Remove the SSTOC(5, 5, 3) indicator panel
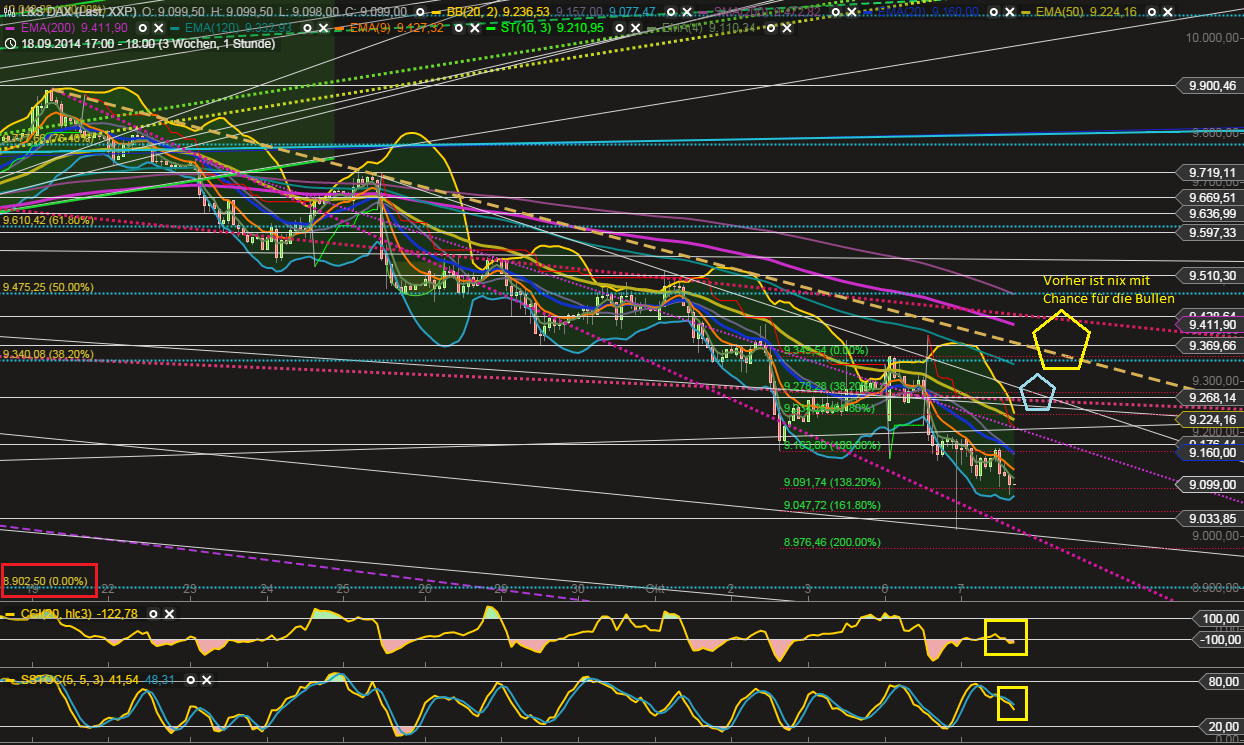This screenshot has height=745, width=1244. (207, 680)
